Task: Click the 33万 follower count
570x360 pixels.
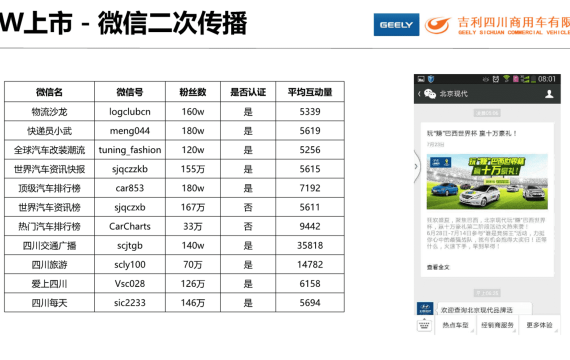Action: [x=193, y=227]
